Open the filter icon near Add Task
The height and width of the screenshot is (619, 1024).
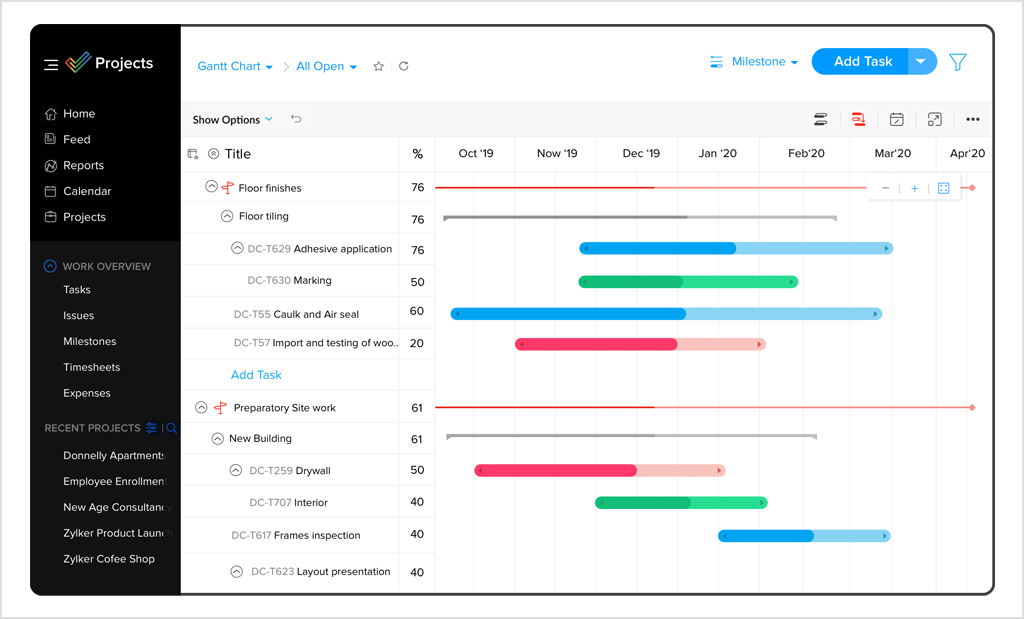pyautogui.click(x=957, y=61)
